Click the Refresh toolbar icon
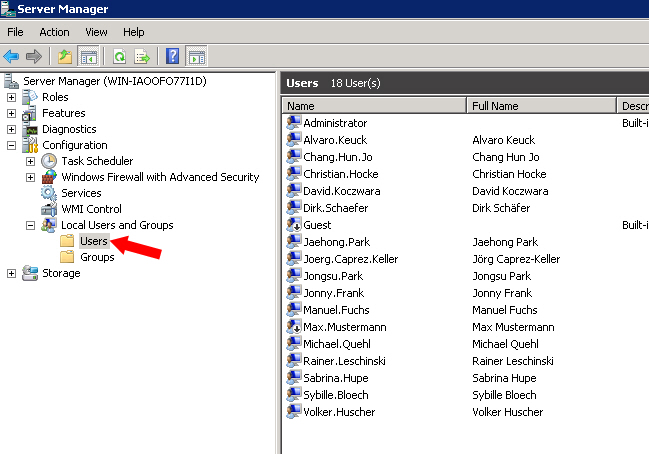This screenshot has width=649, height=454. click(x=120, y=56)
